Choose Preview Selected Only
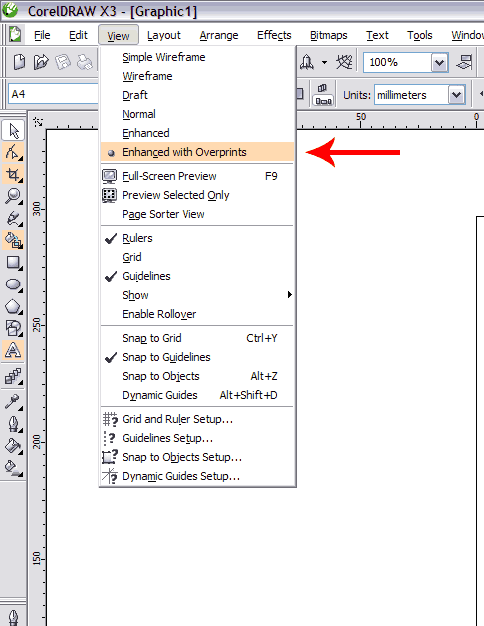The image size is (484, 626). (197, 195)
